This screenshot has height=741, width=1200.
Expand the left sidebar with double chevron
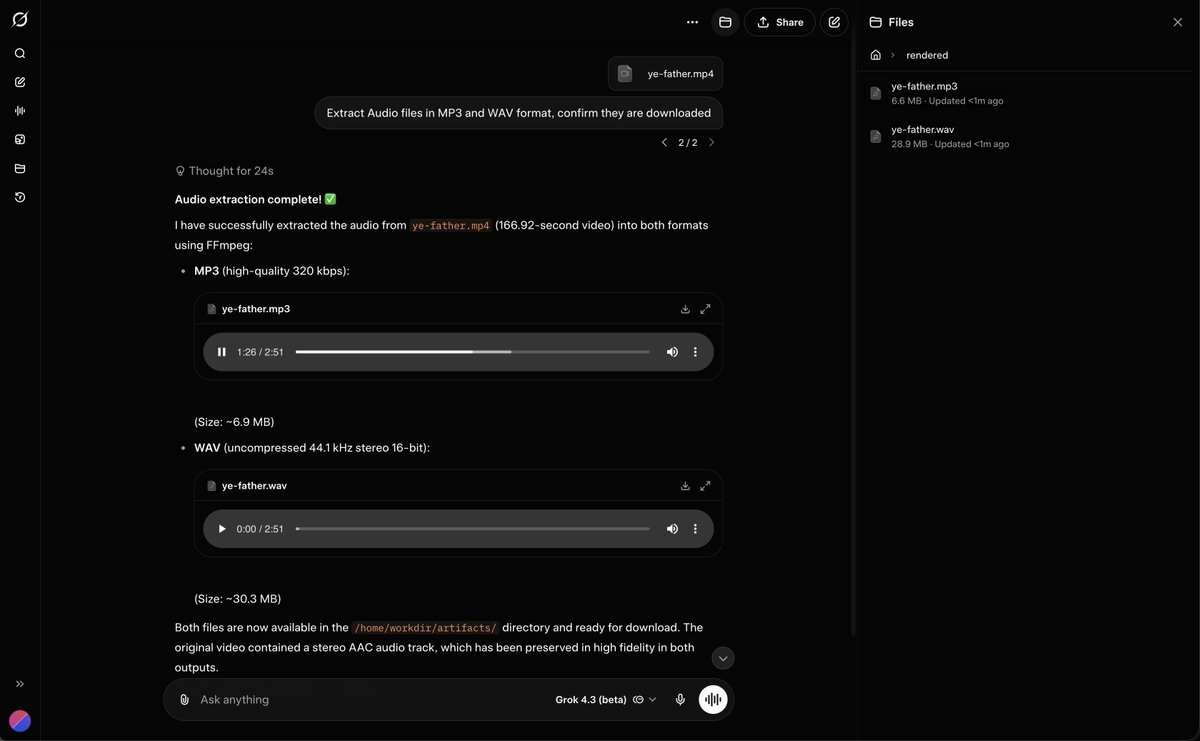[x=20, y=684]
